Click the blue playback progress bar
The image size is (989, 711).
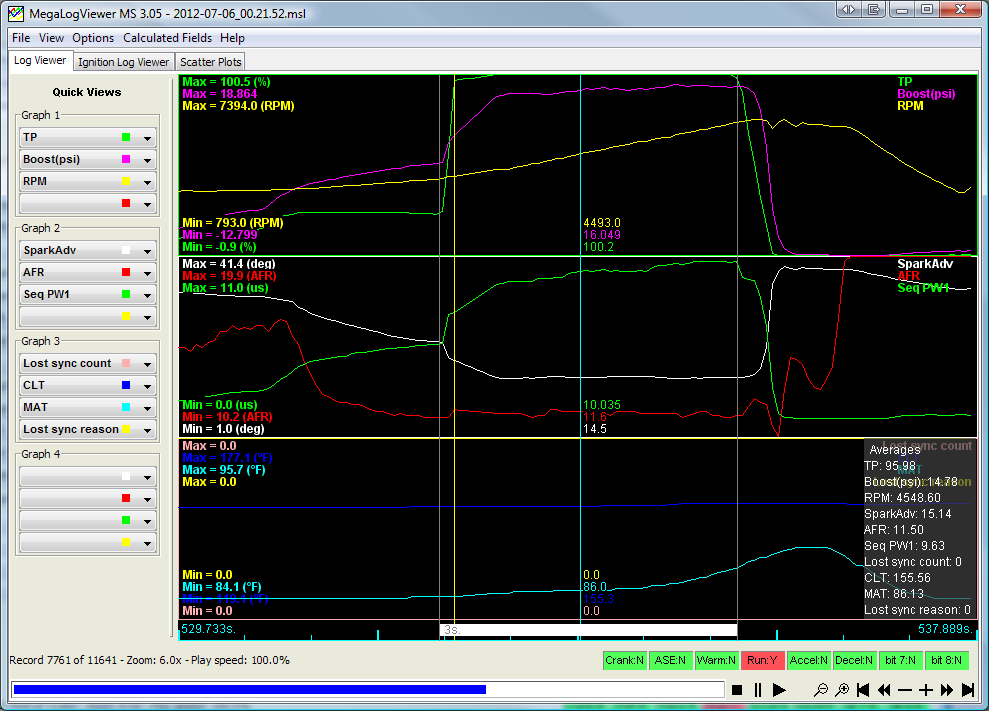pos(250,689)
